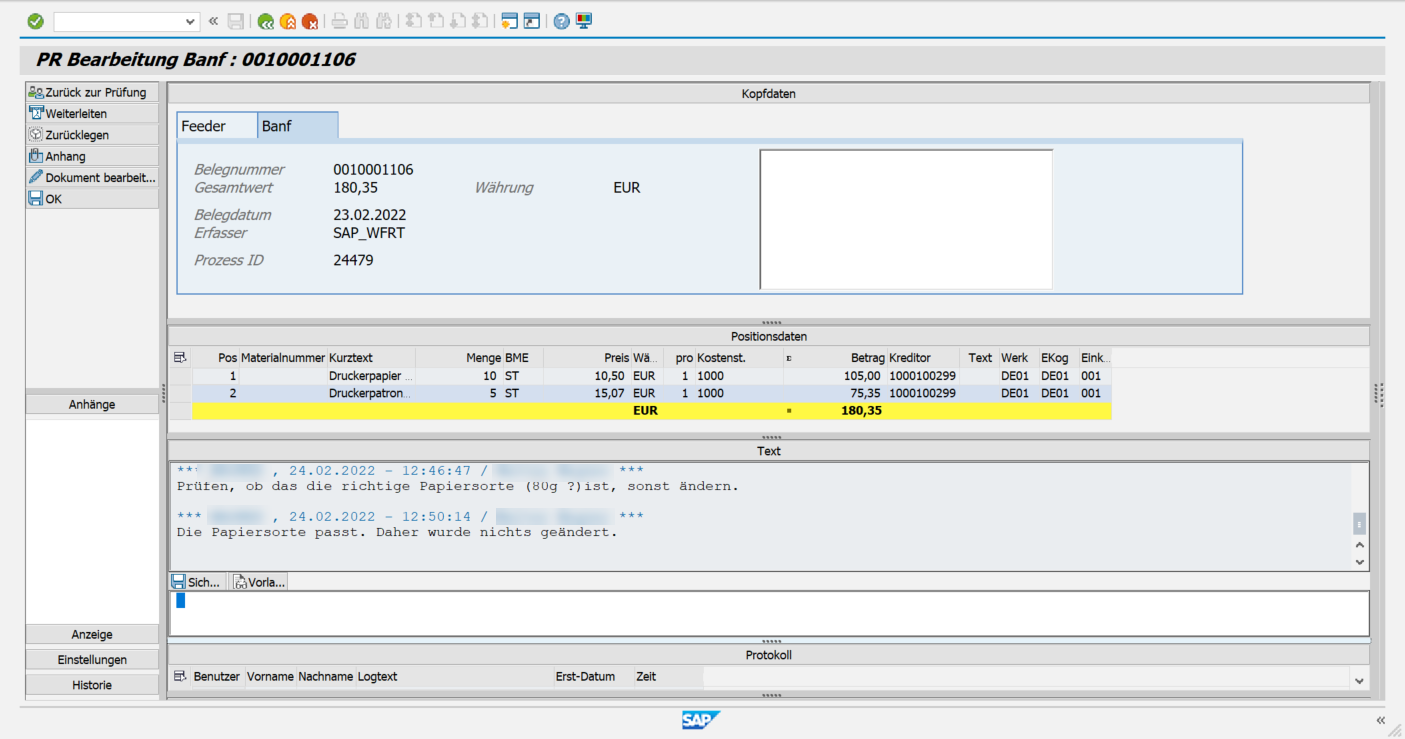Click inside the note entry field below Sich...

(x=700, y=612)
